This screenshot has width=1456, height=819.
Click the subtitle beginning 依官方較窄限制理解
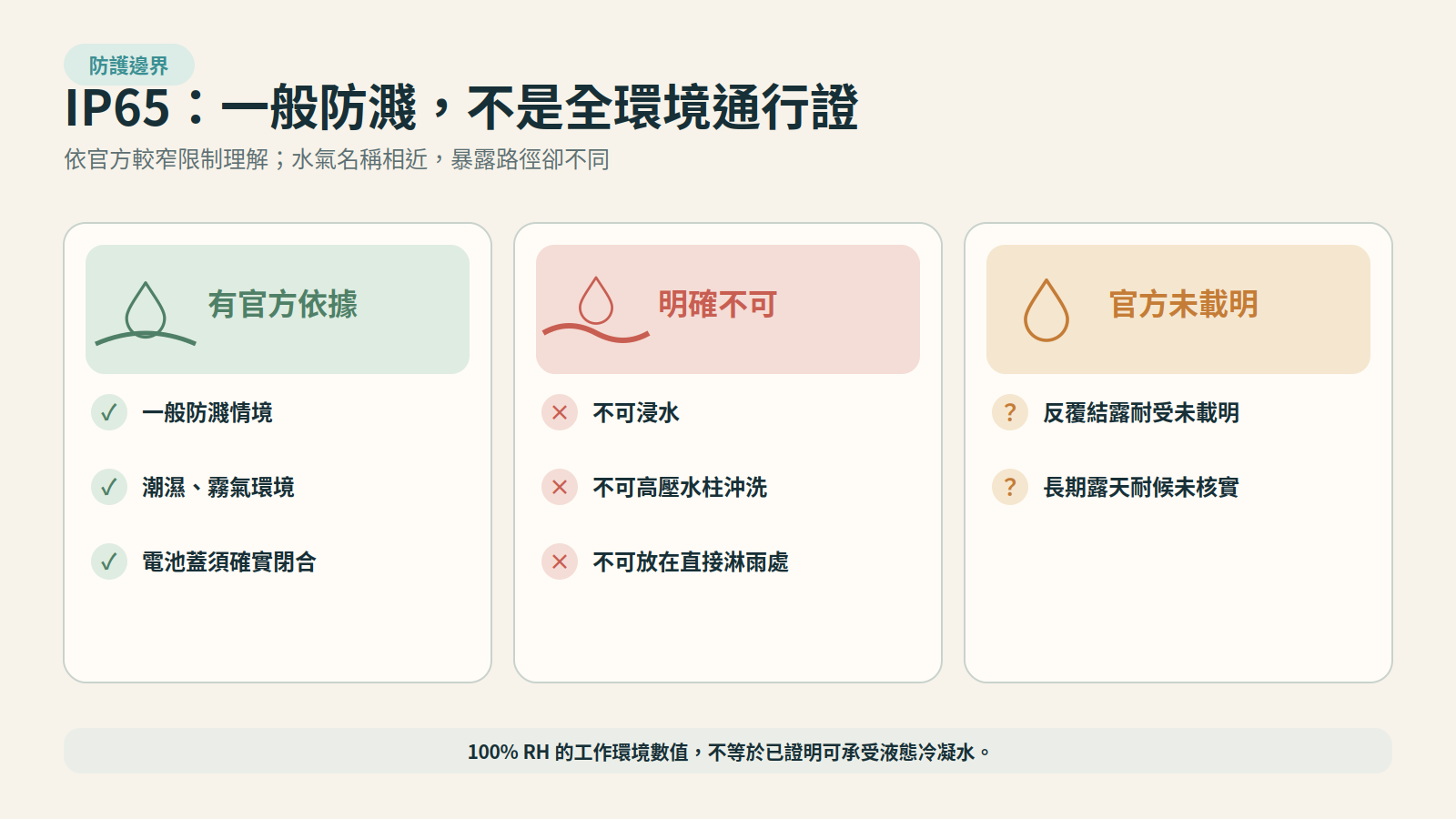pos(337,160)
